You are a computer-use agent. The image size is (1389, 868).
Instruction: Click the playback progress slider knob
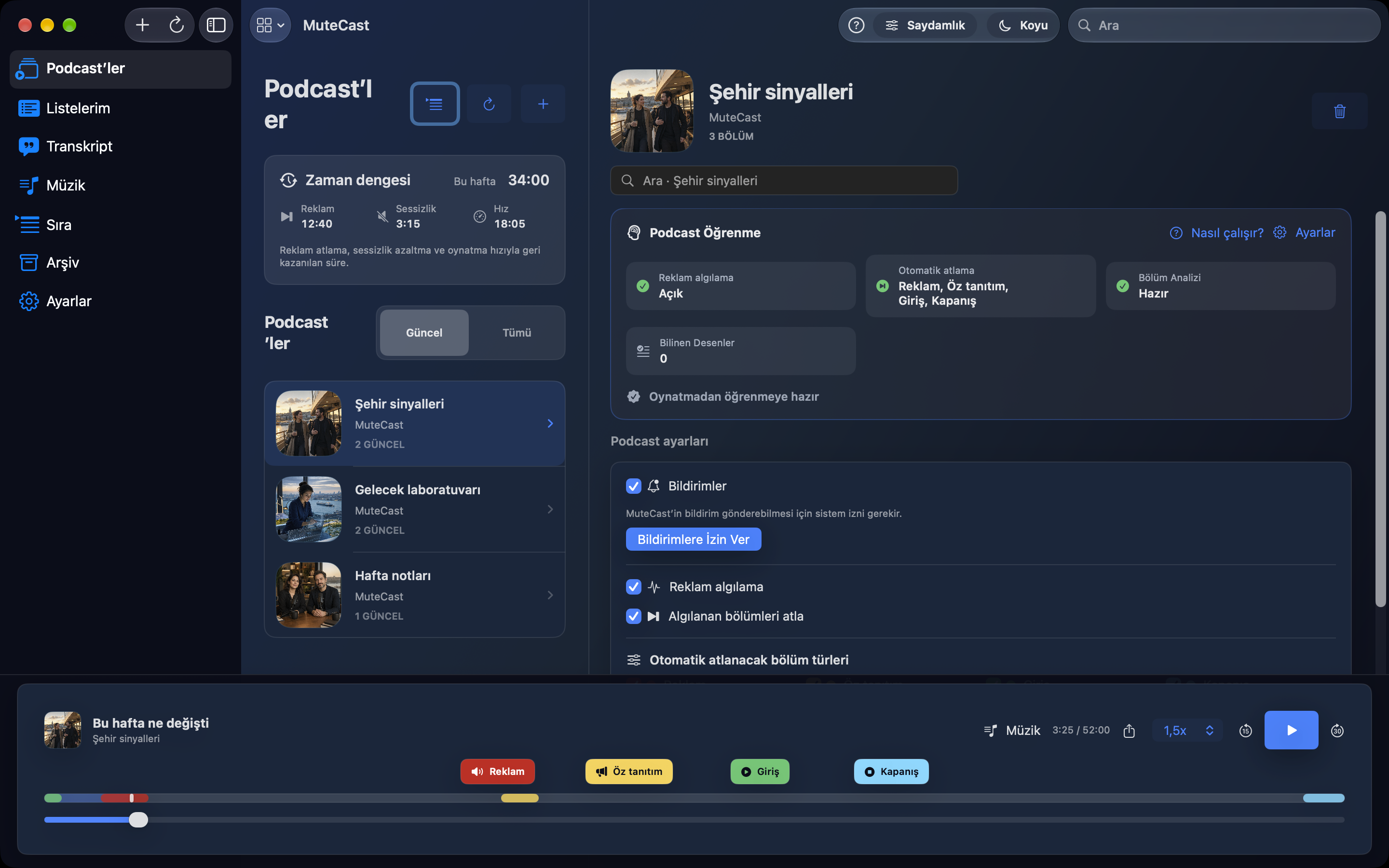click(x=138, y=820)
